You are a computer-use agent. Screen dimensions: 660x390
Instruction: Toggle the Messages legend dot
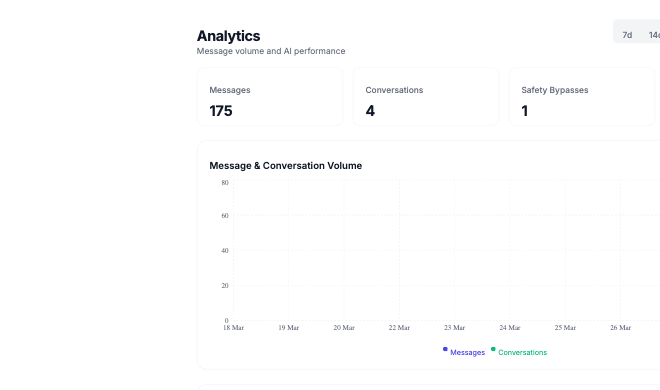[445, 349]
